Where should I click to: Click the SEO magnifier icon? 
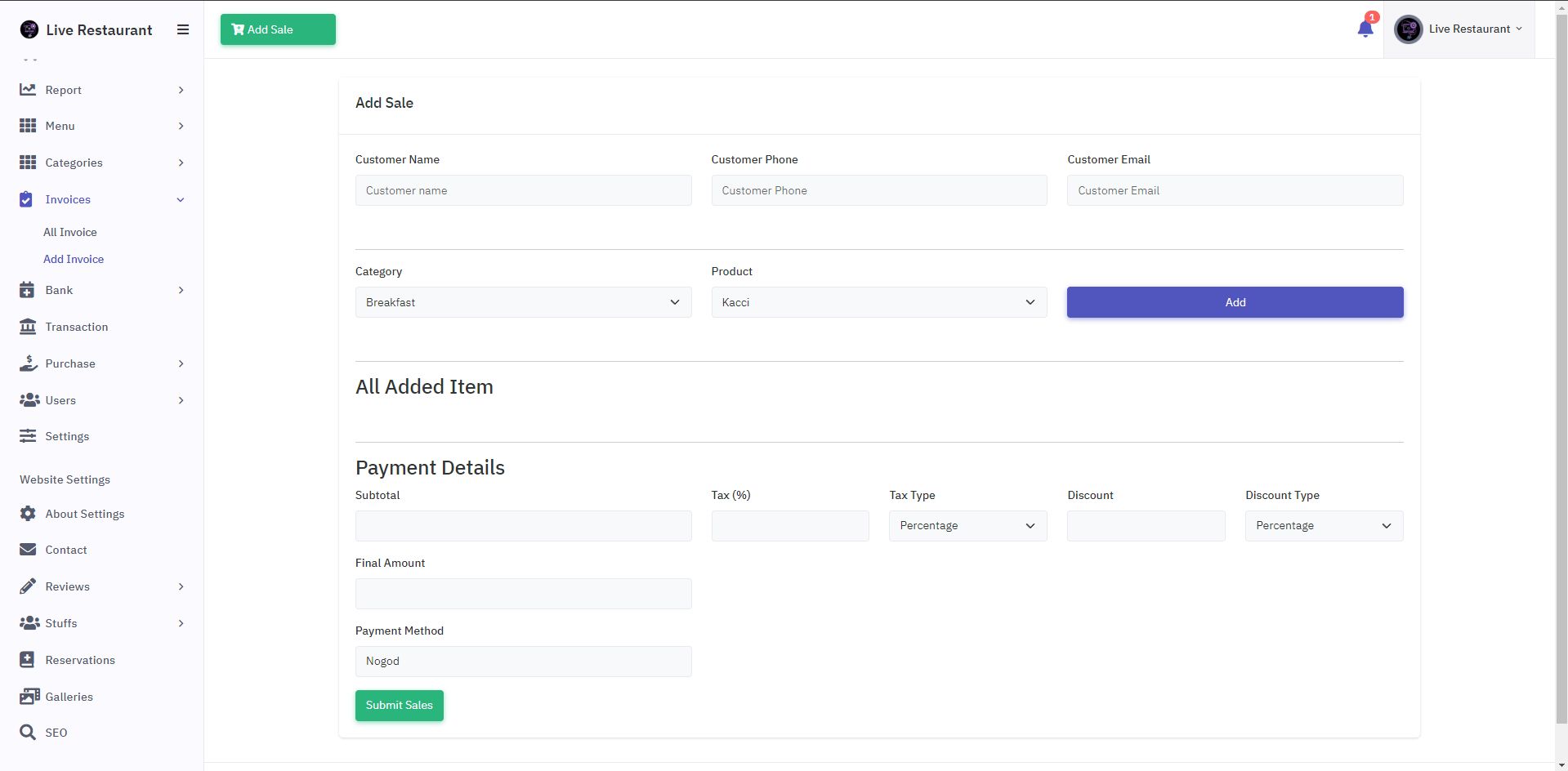pyautogui.click(x=28, y=733)
